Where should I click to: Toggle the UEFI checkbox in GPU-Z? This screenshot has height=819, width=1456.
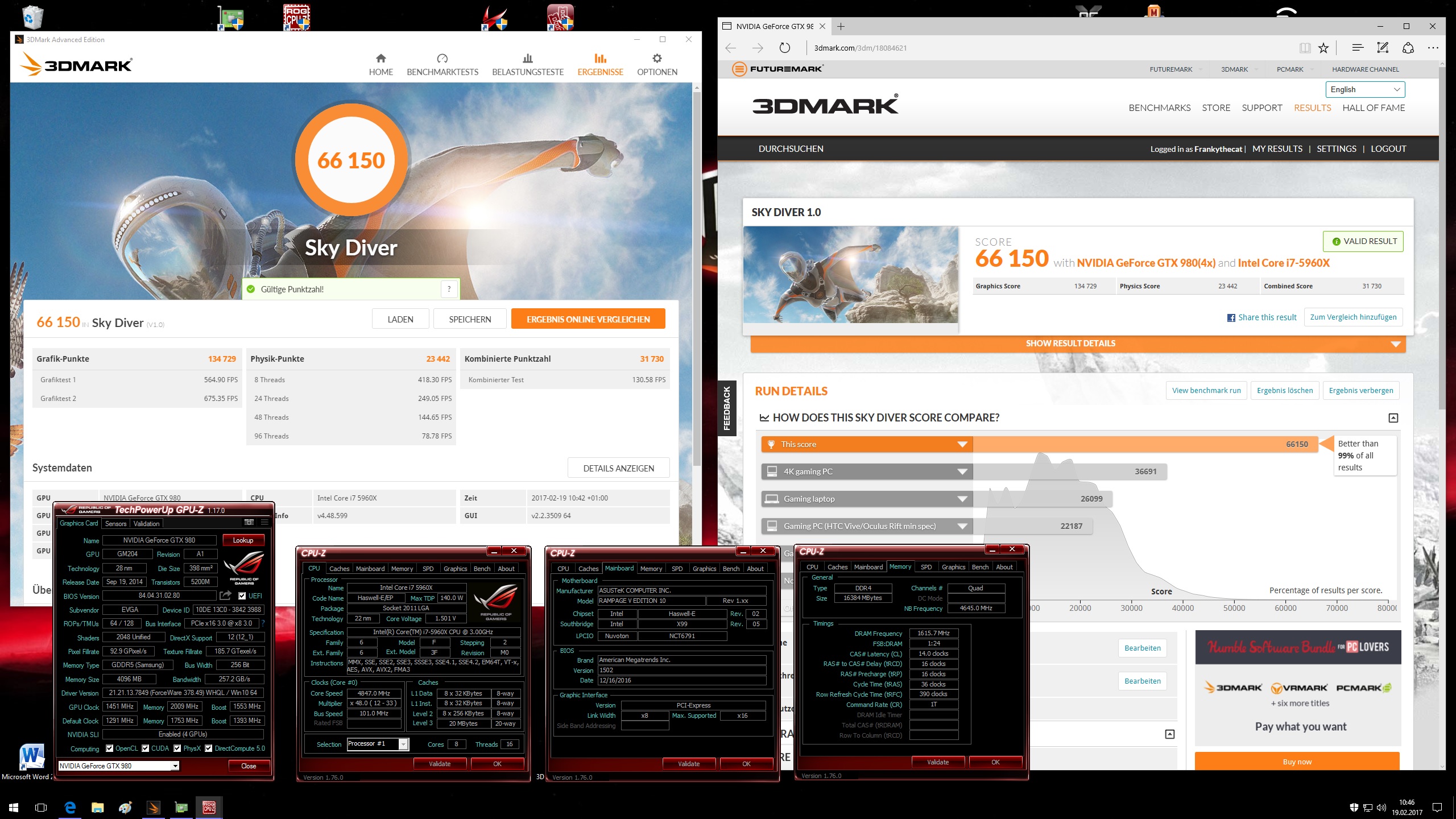pos(242,595)
